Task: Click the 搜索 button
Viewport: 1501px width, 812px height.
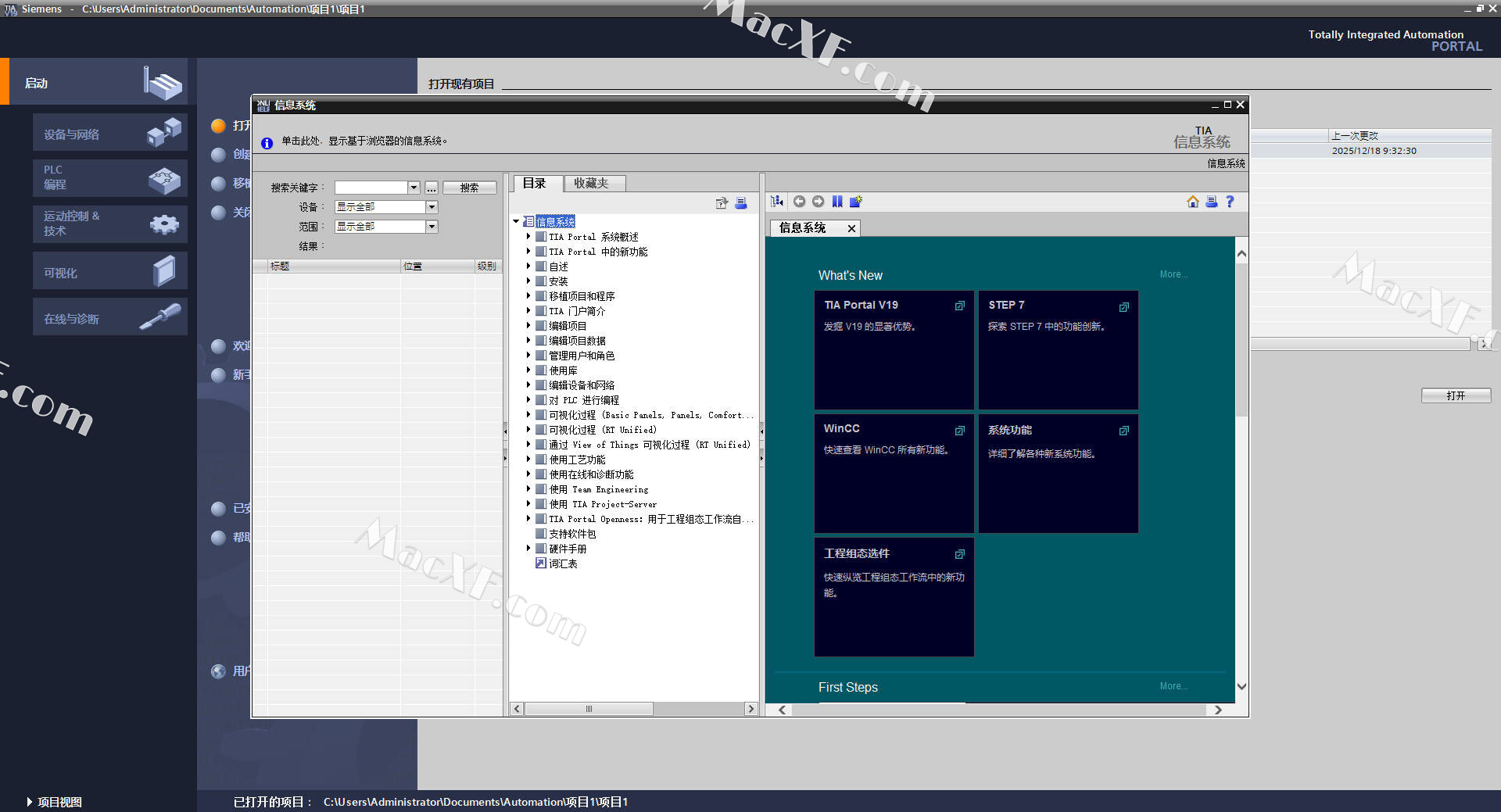Action: coord(469,188)
